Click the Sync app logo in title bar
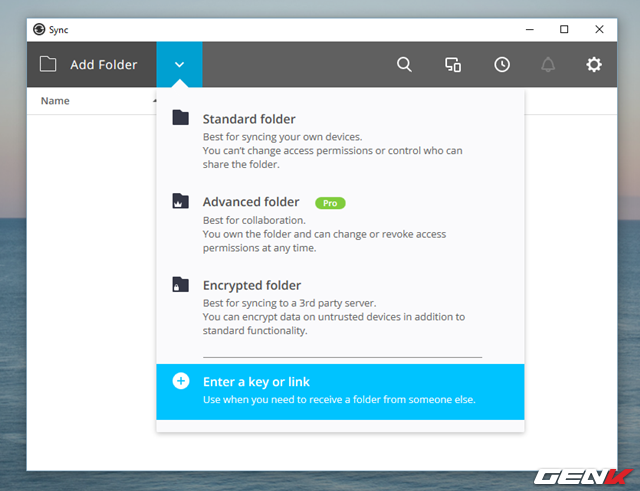Screen dimensions: 640x491 pyautogui.click(x=39, y=29)
